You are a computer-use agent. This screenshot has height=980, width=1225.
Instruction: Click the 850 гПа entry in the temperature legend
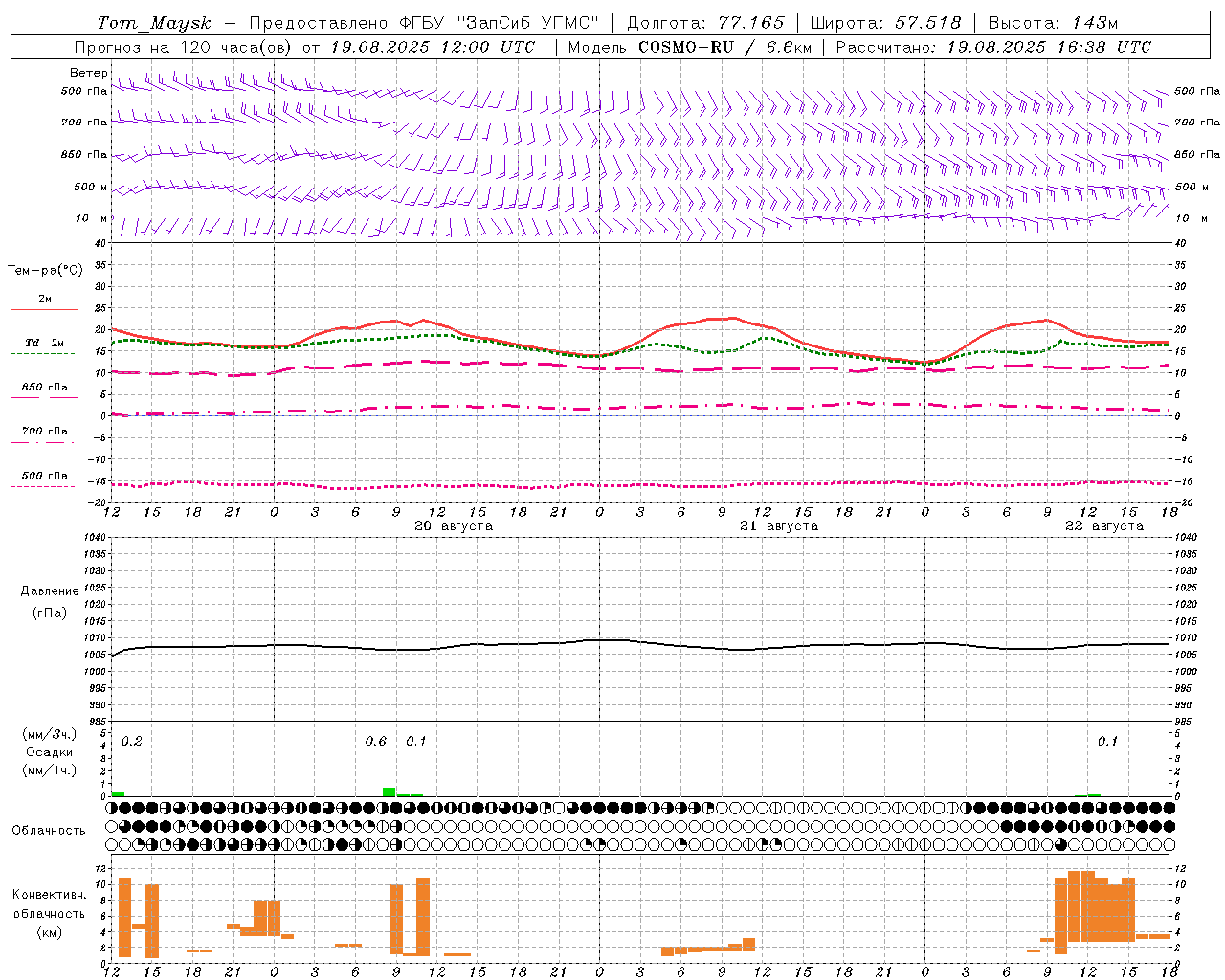tap(45, 388)
